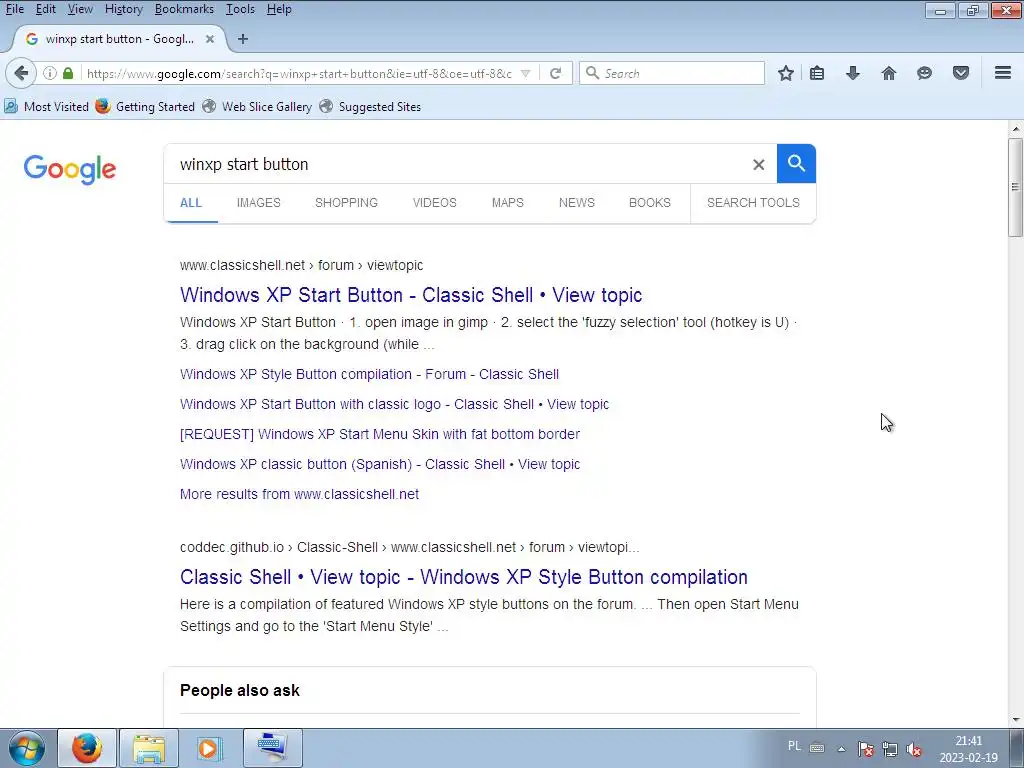Click More results from www.classicshell.net
This screenshot has height=768, width=1024.
(x=299, y=494)
